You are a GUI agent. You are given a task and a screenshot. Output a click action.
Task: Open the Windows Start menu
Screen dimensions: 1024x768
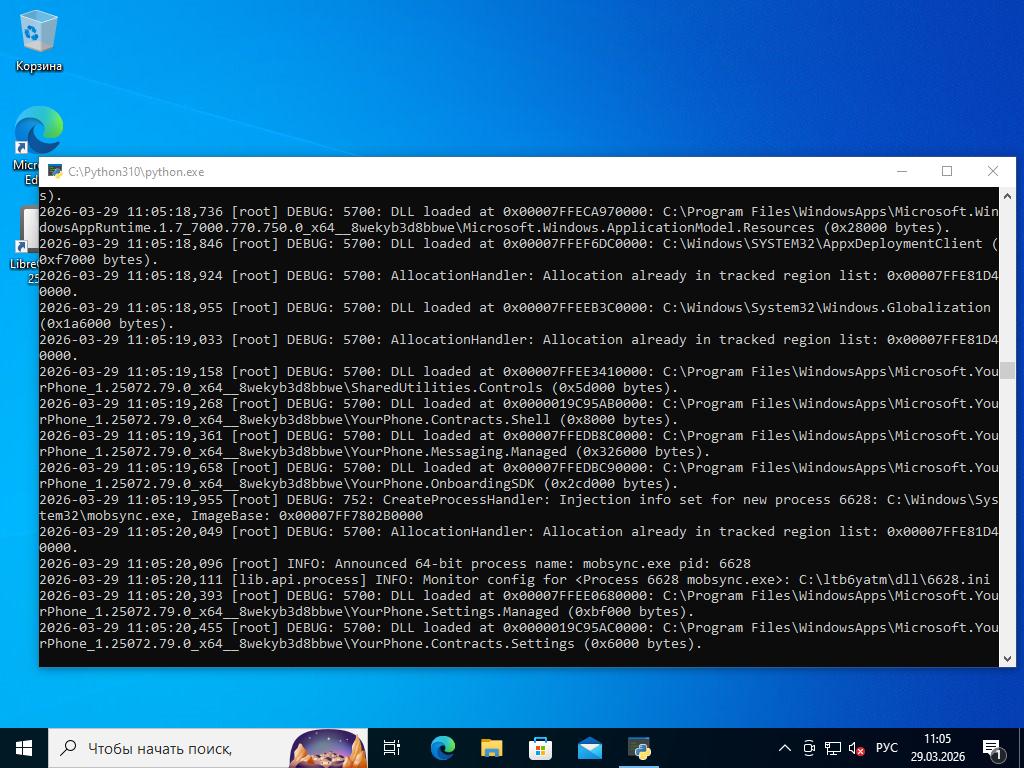click(24, 748)
